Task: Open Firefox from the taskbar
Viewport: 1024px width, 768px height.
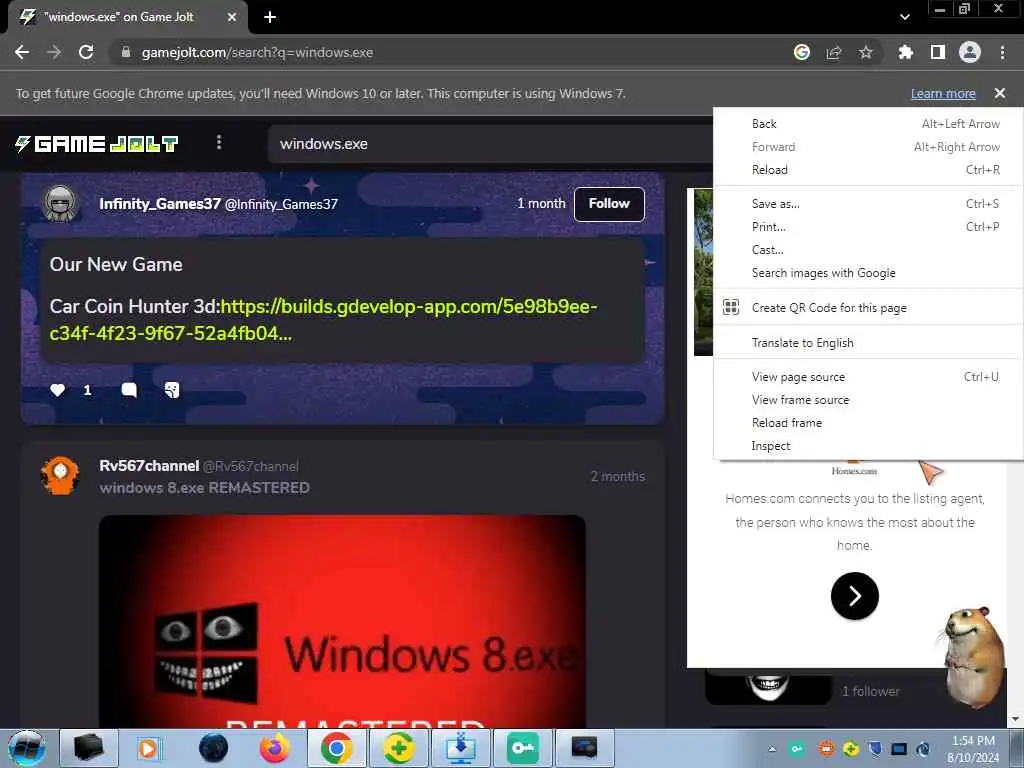Action: [x=275, y=748]
